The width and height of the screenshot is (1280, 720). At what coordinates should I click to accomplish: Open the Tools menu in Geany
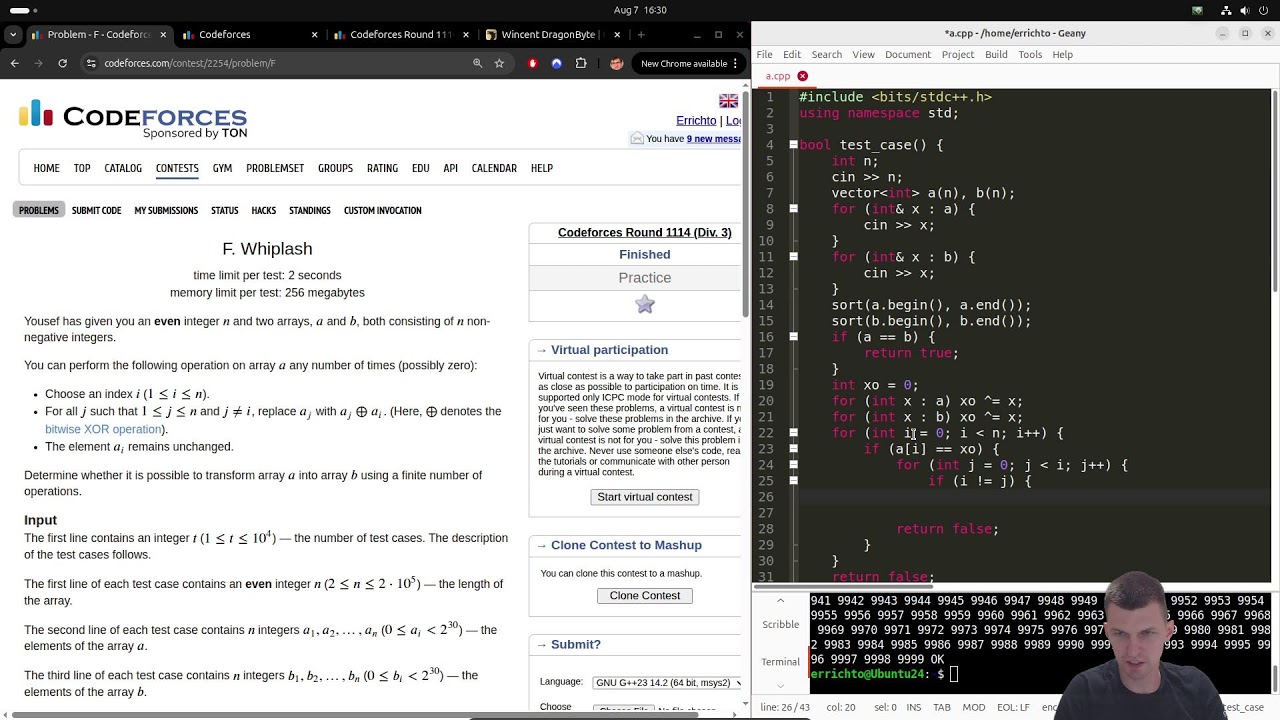(x=1030, y=54)
